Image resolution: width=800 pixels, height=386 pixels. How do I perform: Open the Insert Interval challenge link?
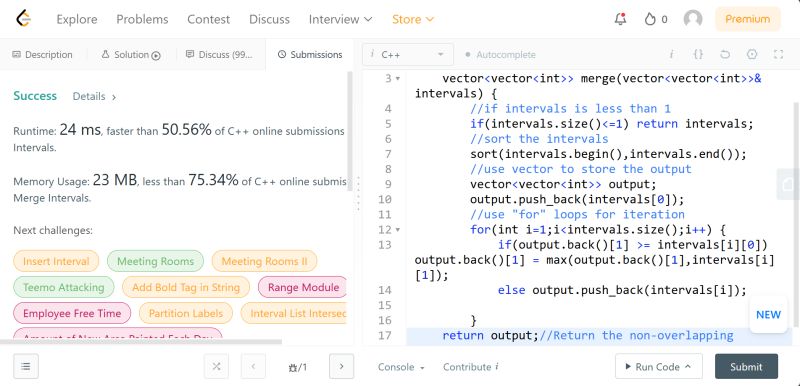point(56,262)
